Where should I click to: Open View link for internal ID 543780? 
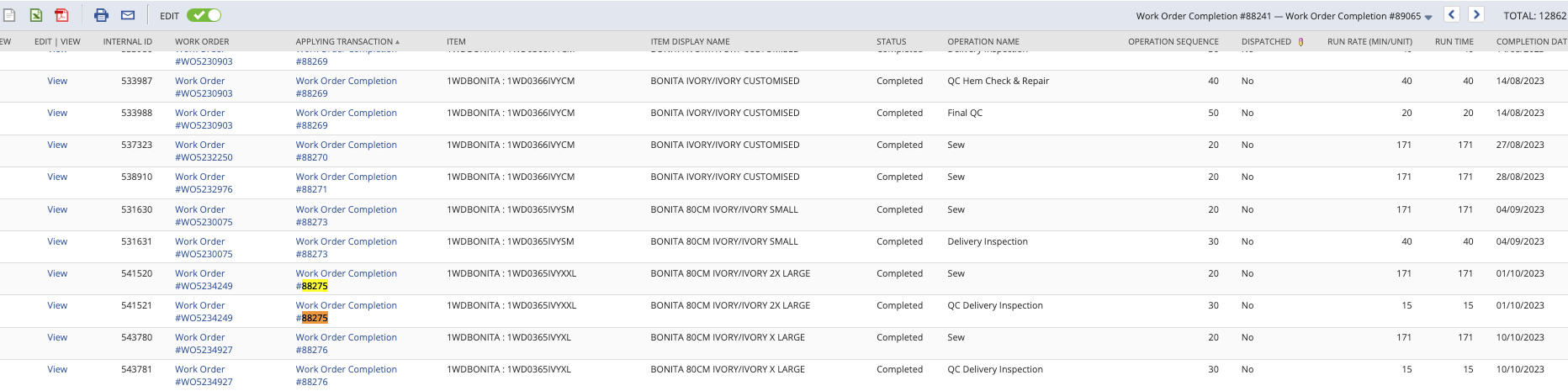pos(57,337)
